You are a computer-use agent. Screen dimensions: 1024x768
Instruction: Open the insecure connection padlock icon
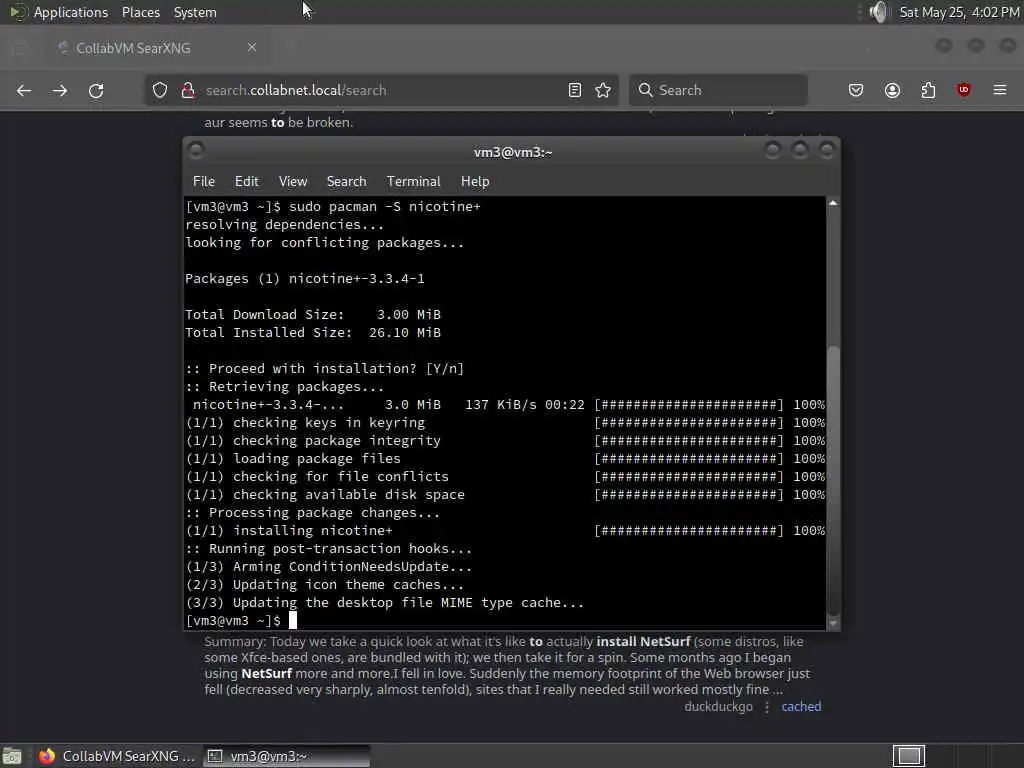[188, 90]
